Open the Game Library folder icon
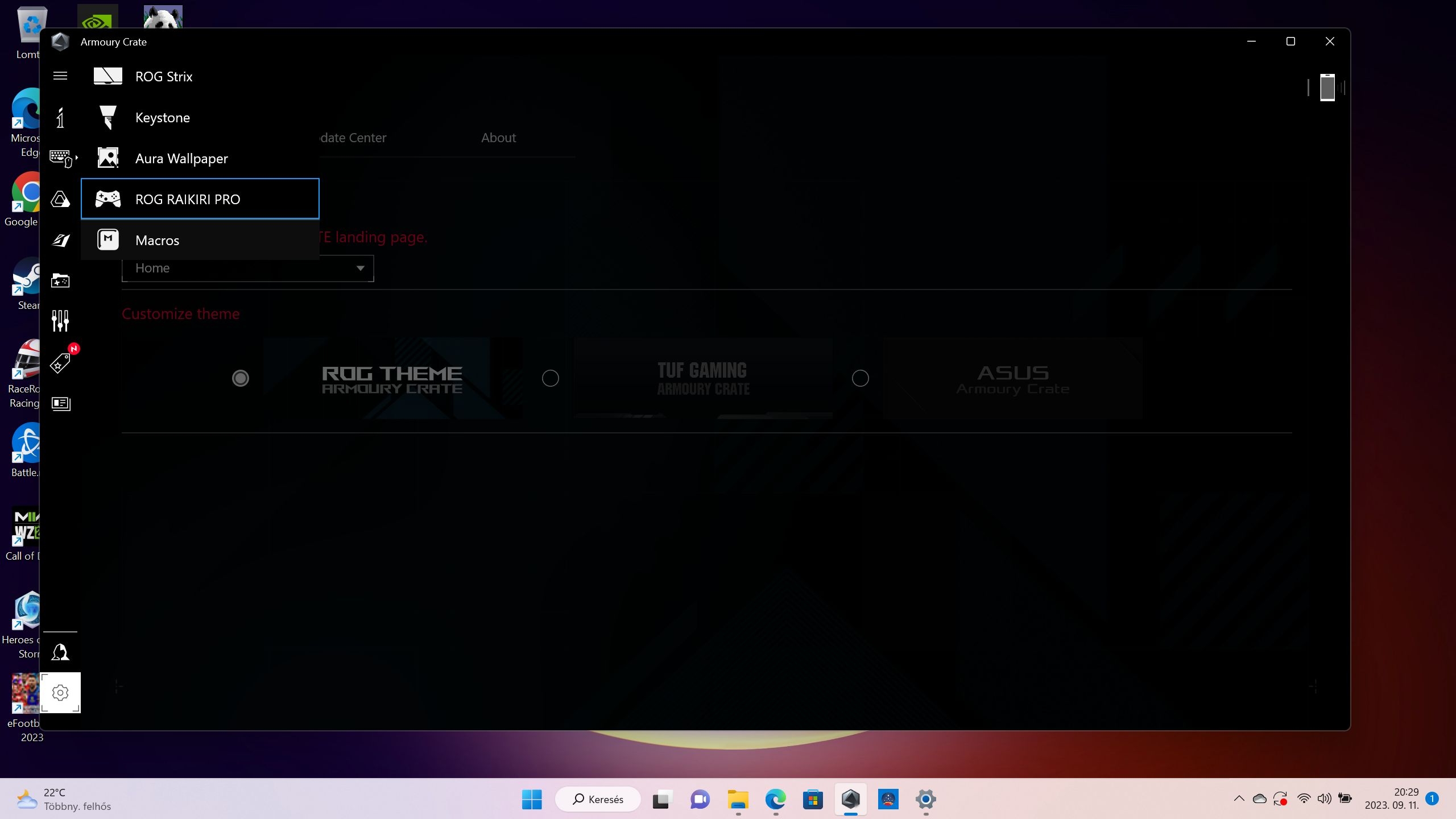Viewport: 1456px width, 819px height. pyautogui.click(x=60, y=280)
